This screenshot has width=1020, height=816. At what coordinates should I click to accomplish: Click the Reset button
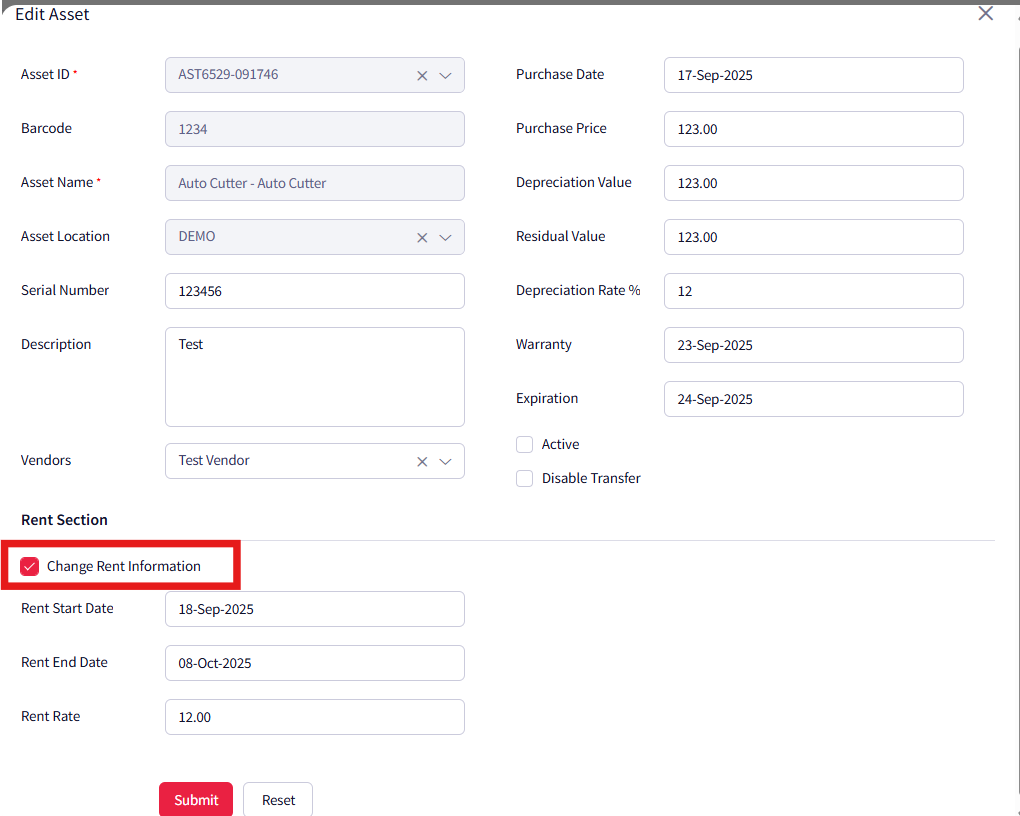point(278,800)
